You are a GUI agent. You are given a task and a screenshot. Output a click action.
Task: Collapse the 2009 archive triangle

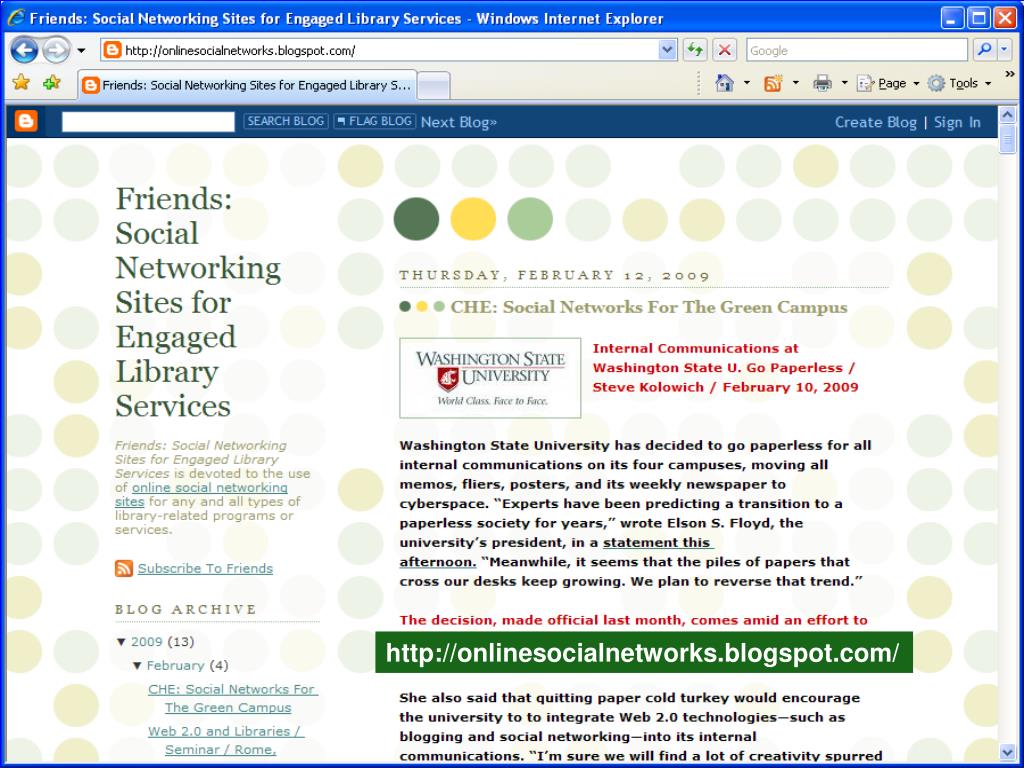point(121,642)
